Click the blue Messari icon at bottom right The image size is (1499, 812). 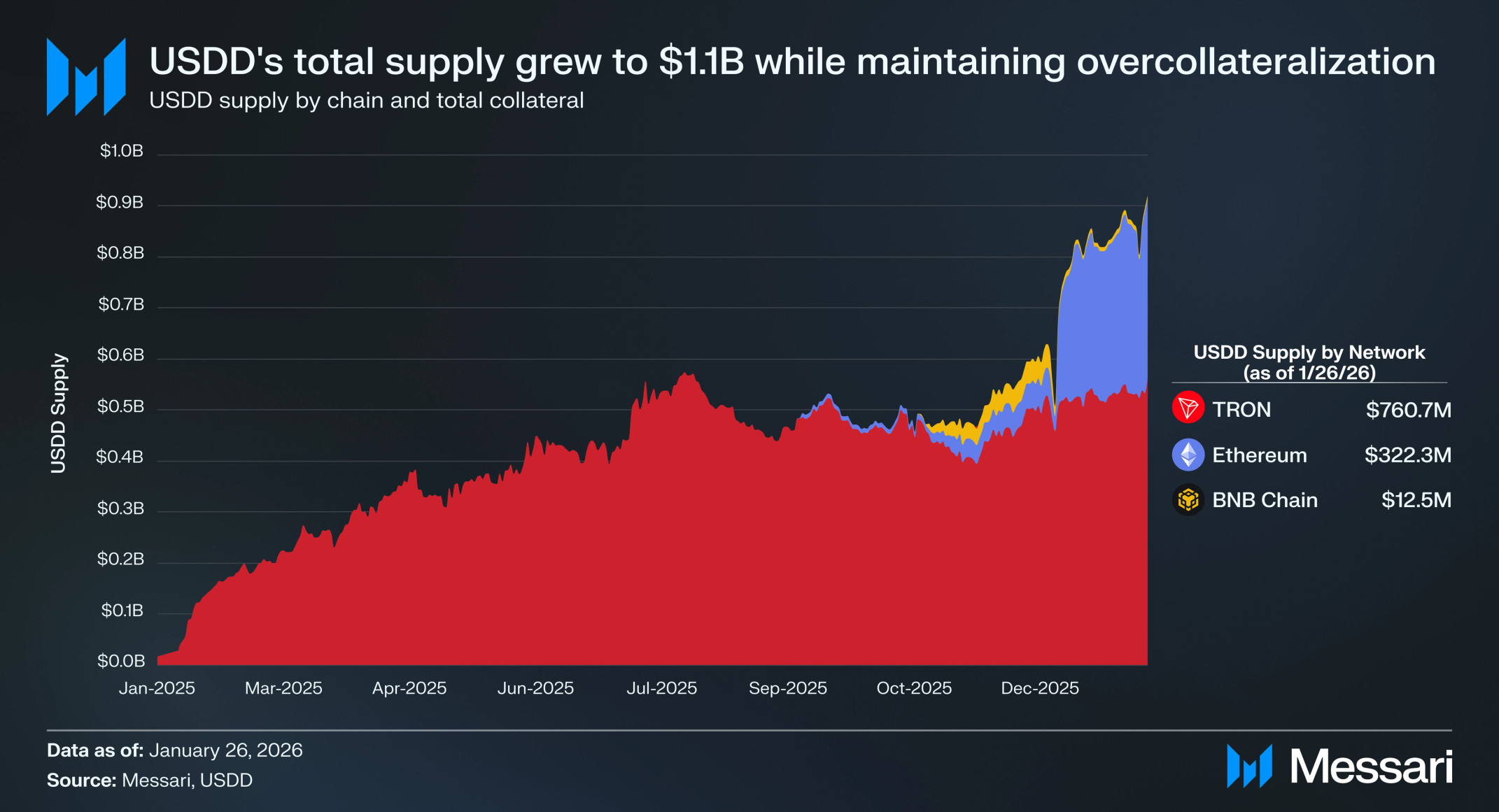click(x=1249, y=766)
